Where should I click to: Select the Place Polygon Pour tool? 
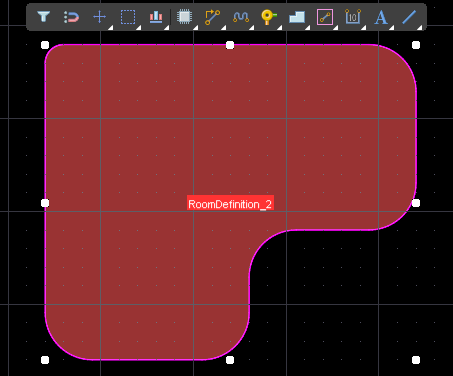[x=297, y=17]
